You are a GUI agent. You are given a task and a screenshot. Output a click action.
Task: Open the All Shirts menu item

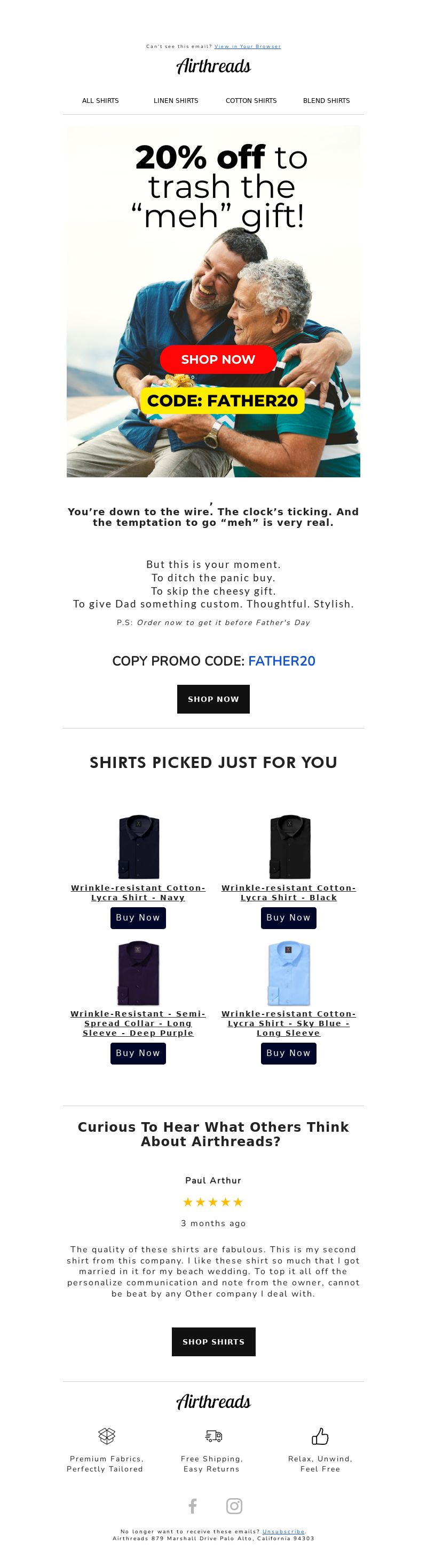point(100,101)
